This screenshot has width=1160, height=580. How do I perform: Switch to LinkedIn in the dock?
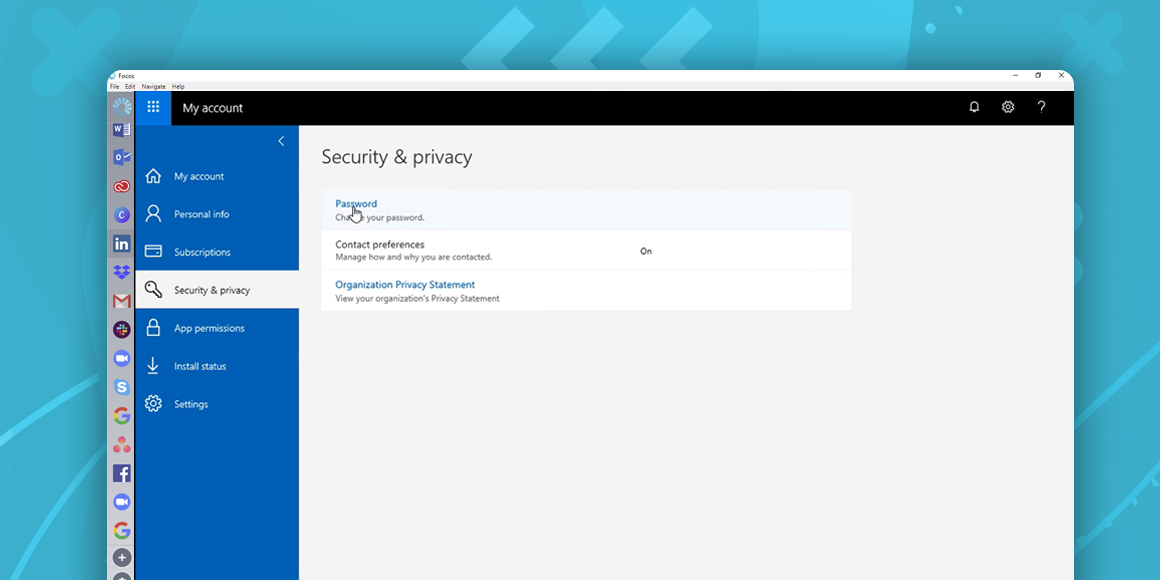tap(121, 243)
